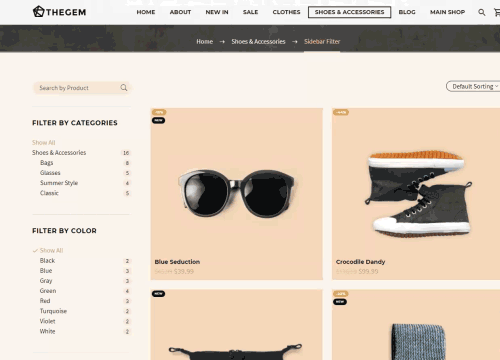Select the Shoes & Accessories category filter
Viewport: 500px width, 360px height.
pos(59,153)
